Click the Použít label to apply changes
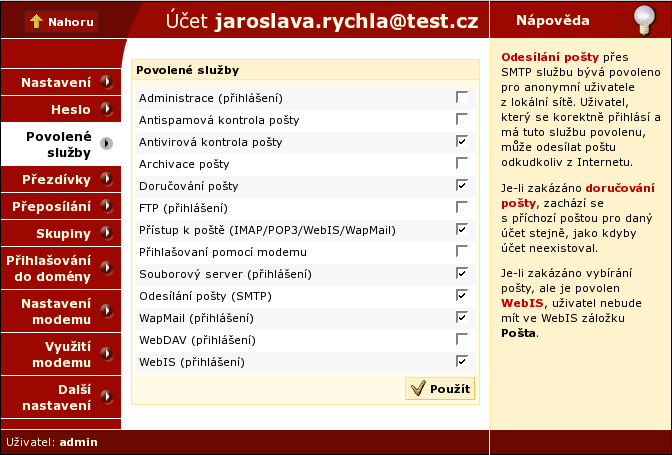The width and height of the screenshot is (672, 455). [450, 389]
